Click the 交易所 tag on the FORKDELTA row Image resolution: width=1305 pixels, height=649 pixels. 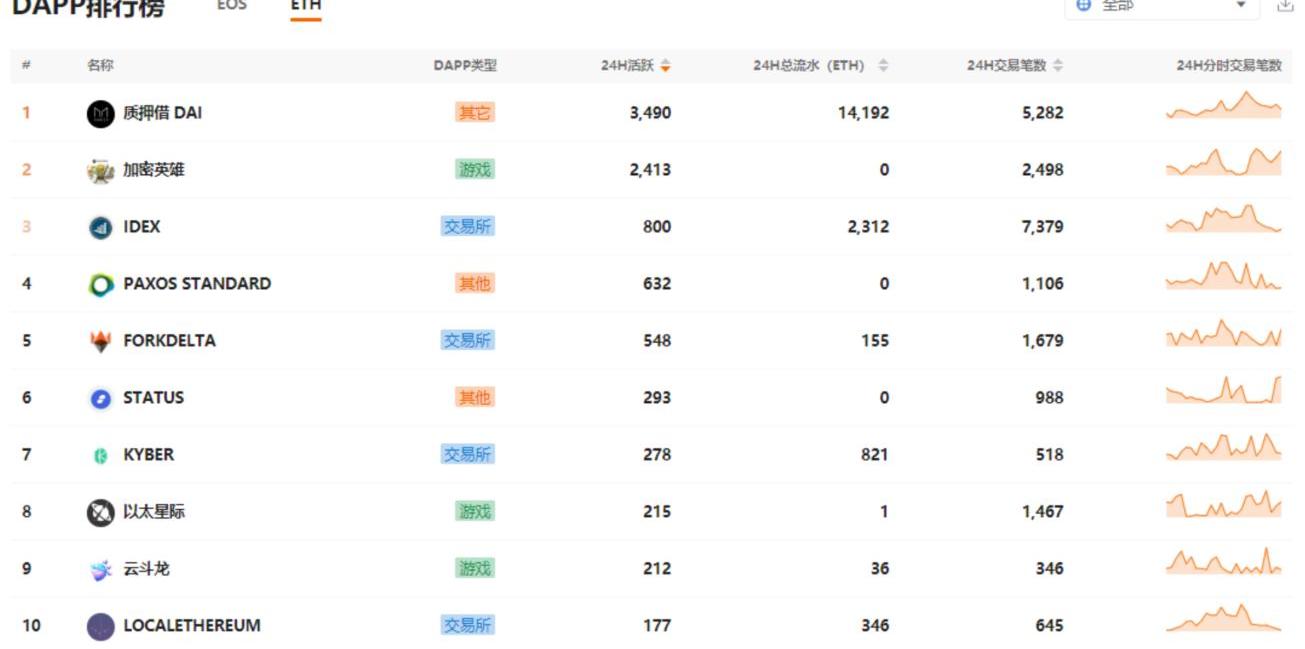(x=467, y=341)
